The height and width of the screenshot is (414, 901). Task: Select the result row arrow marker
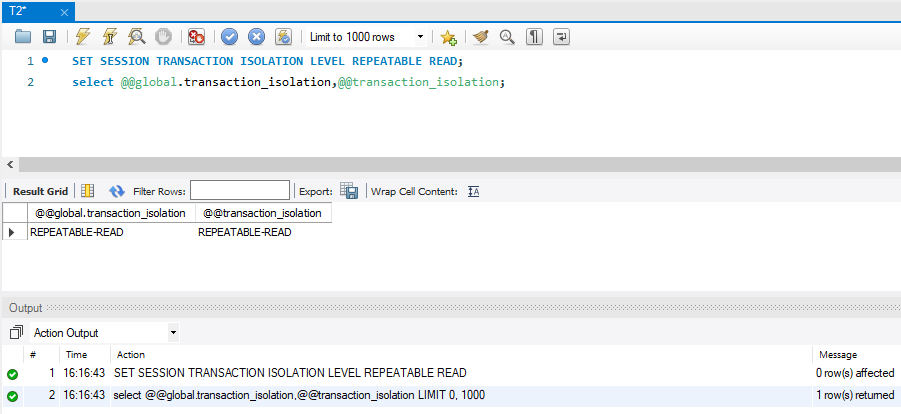(12, 232)
